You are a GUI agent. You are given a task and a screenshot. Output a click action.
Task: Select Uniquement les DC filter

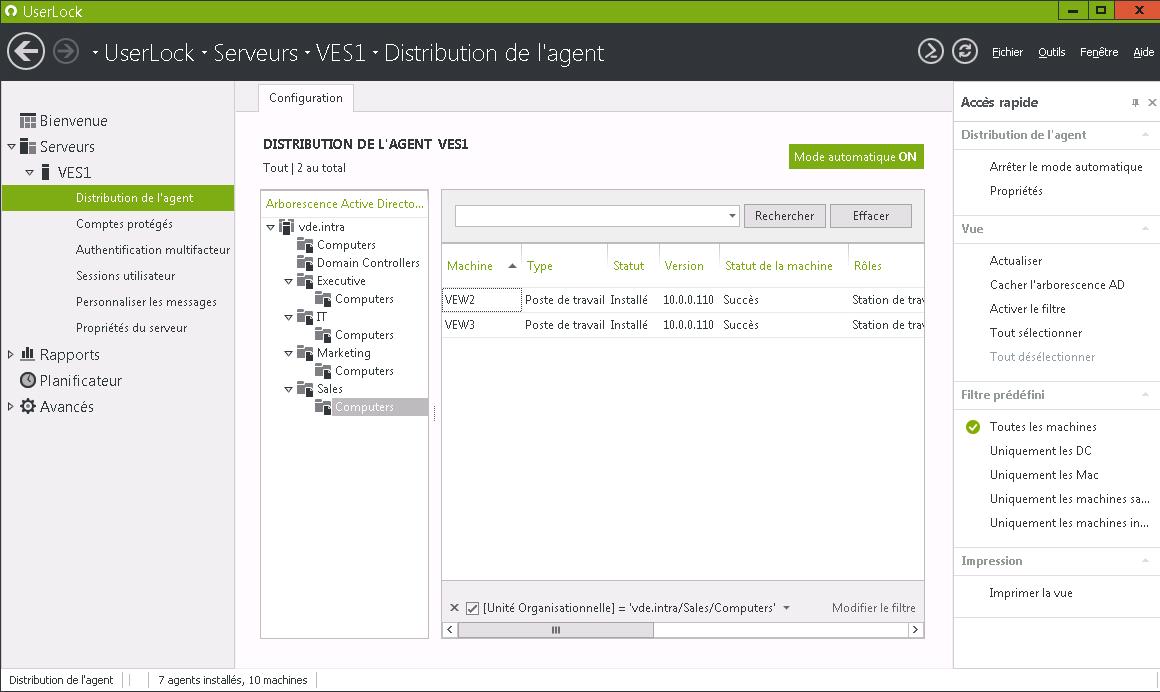(1041, 451)
